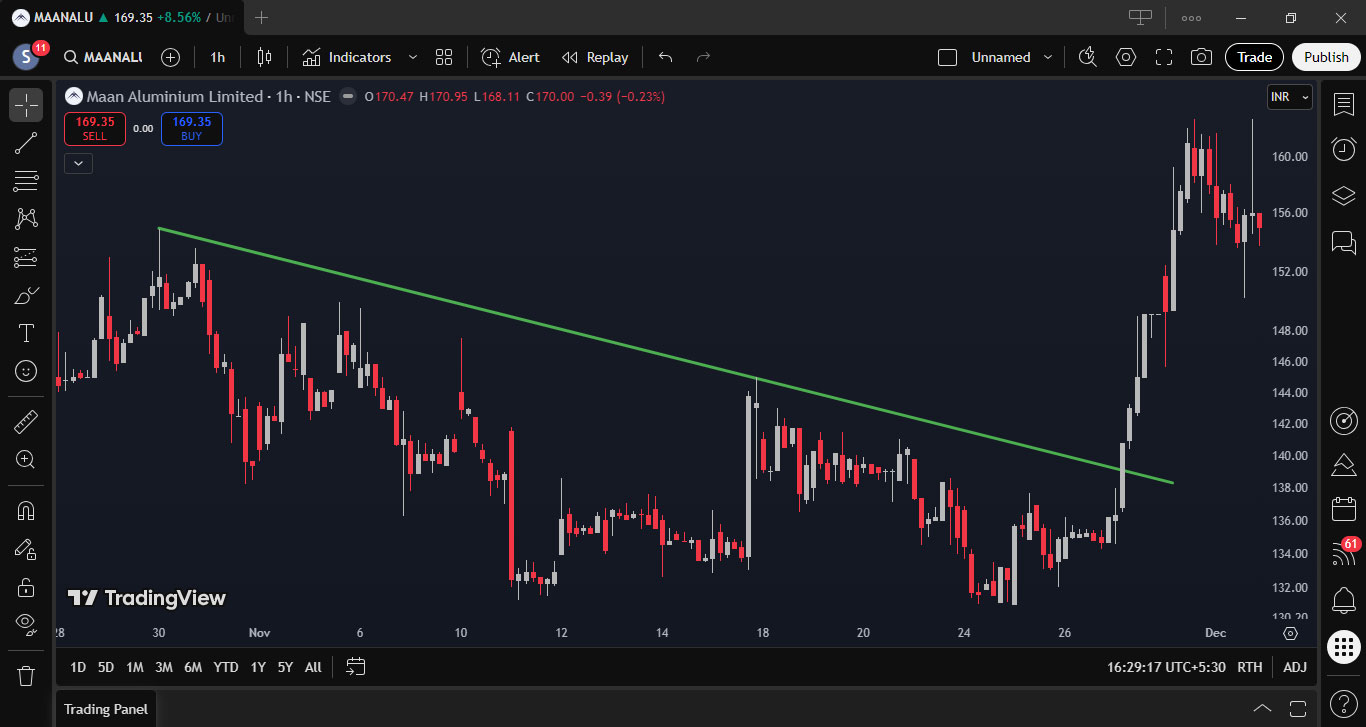This screenshot has height=727, width=1366.
Task: Open the Indicators dialog
Action: pos(347,57)
